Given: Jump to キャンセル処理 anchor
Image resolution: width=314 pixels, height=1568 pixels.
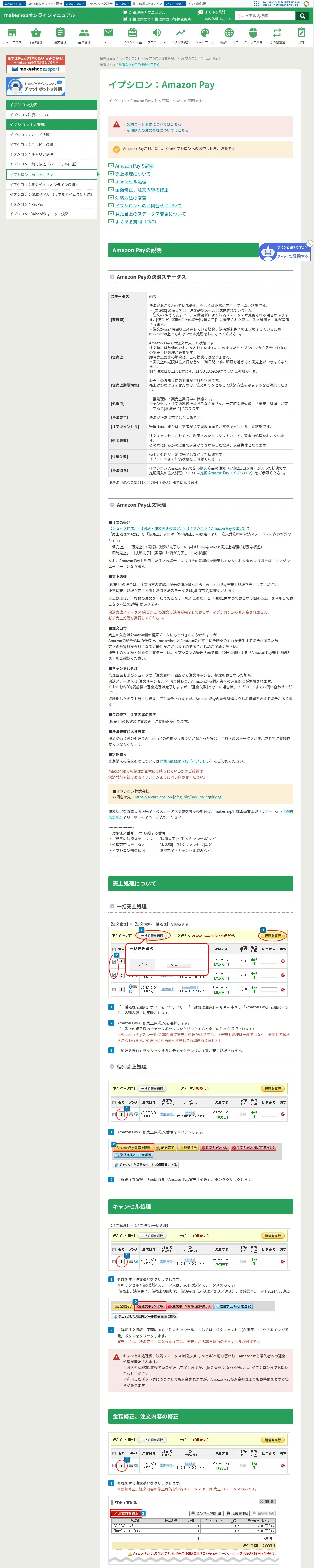Looking at the screenshot, I should (131, 181).
